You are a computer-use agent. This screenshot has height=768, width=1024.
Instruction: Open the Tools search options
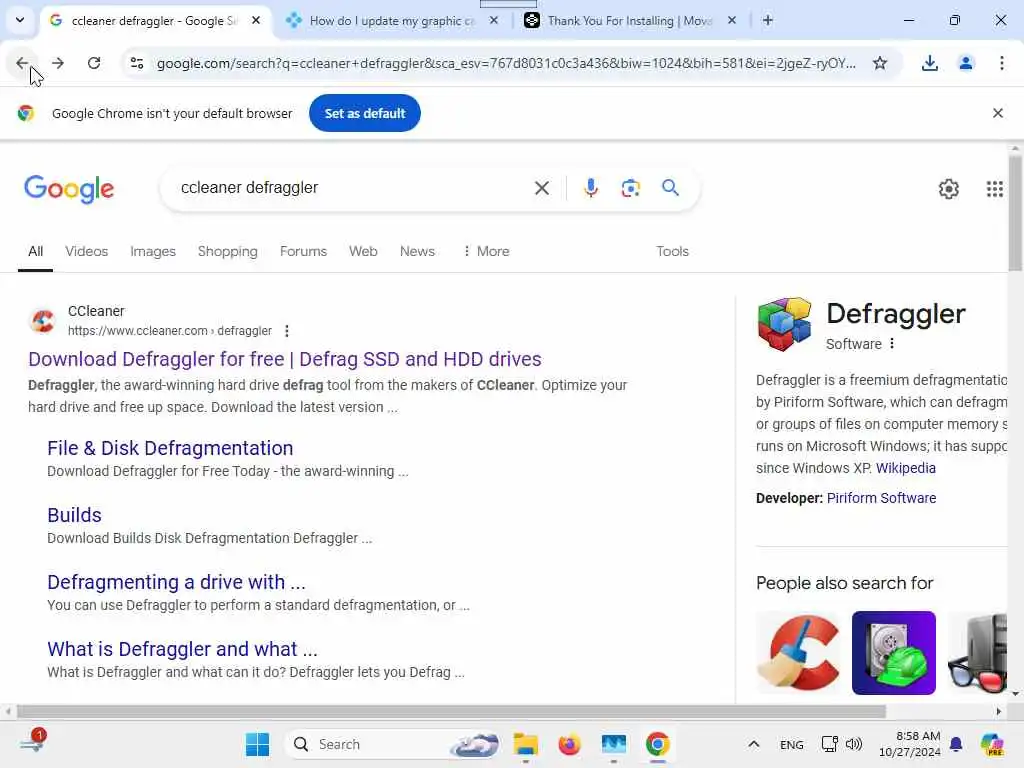pyautogui.click(x=672, y=251)
